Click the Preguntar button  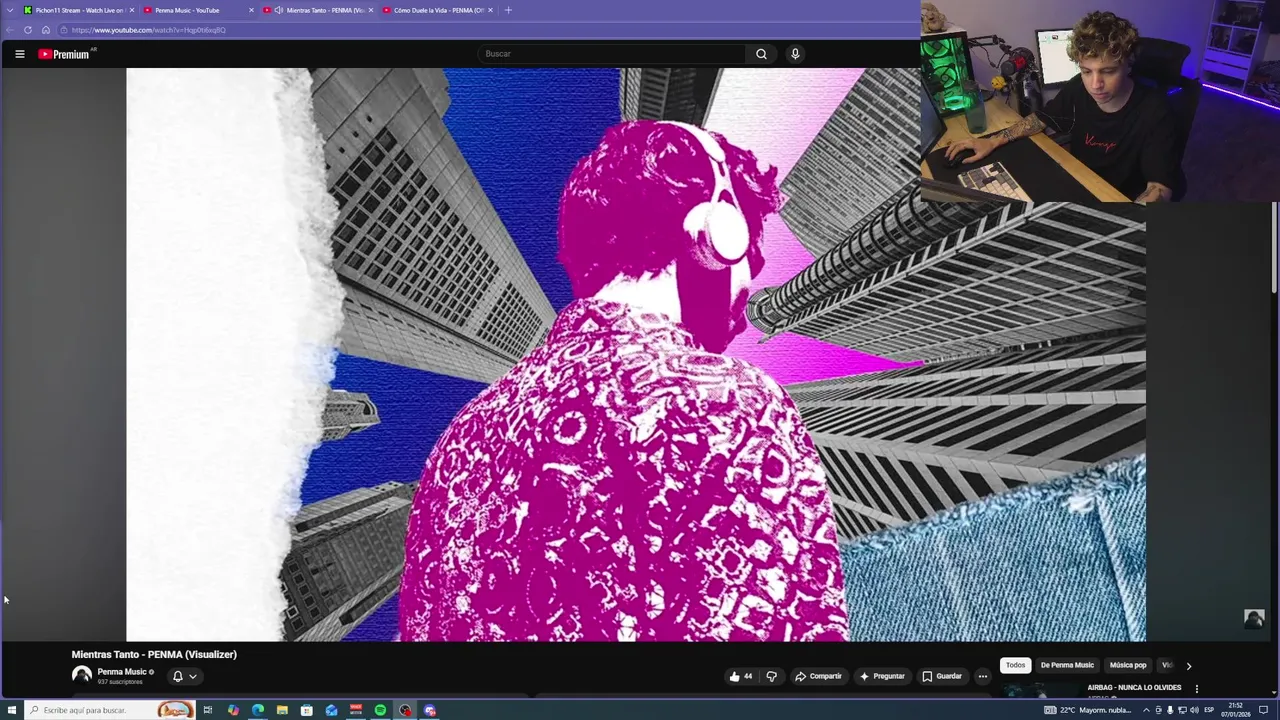coord(881,676)
